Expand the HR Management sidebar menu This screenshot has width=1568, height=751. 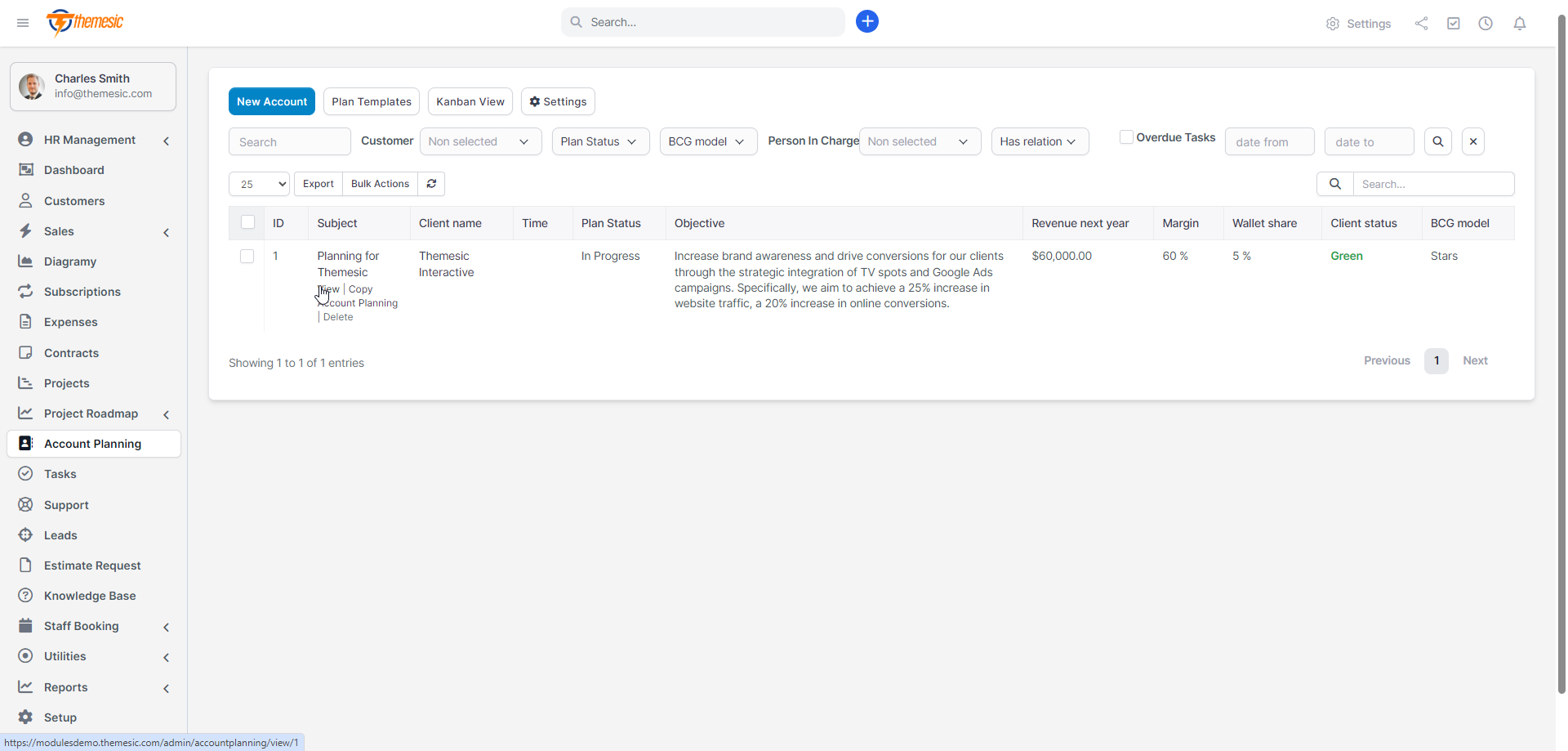click(x=95, y=140)
